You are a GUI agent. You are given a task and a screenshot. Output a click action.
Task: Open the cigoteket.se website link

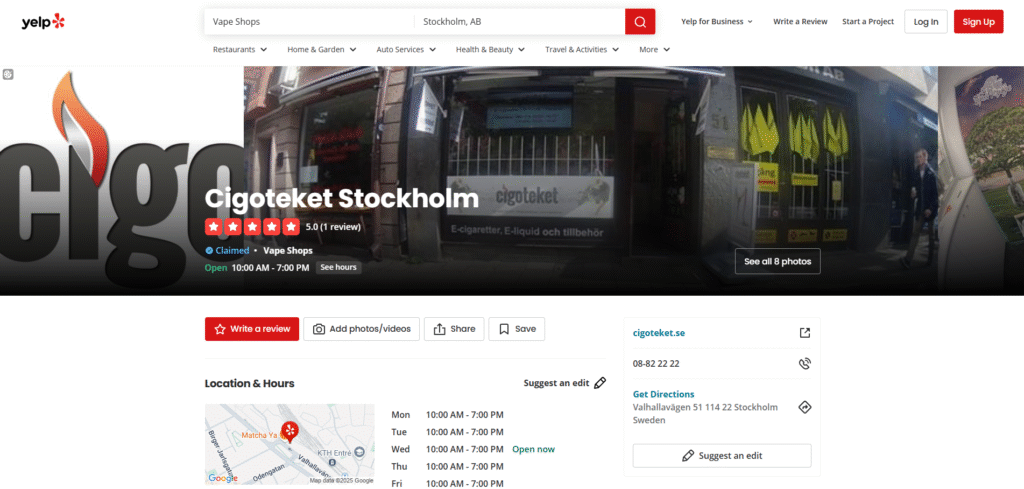point(659,333)
